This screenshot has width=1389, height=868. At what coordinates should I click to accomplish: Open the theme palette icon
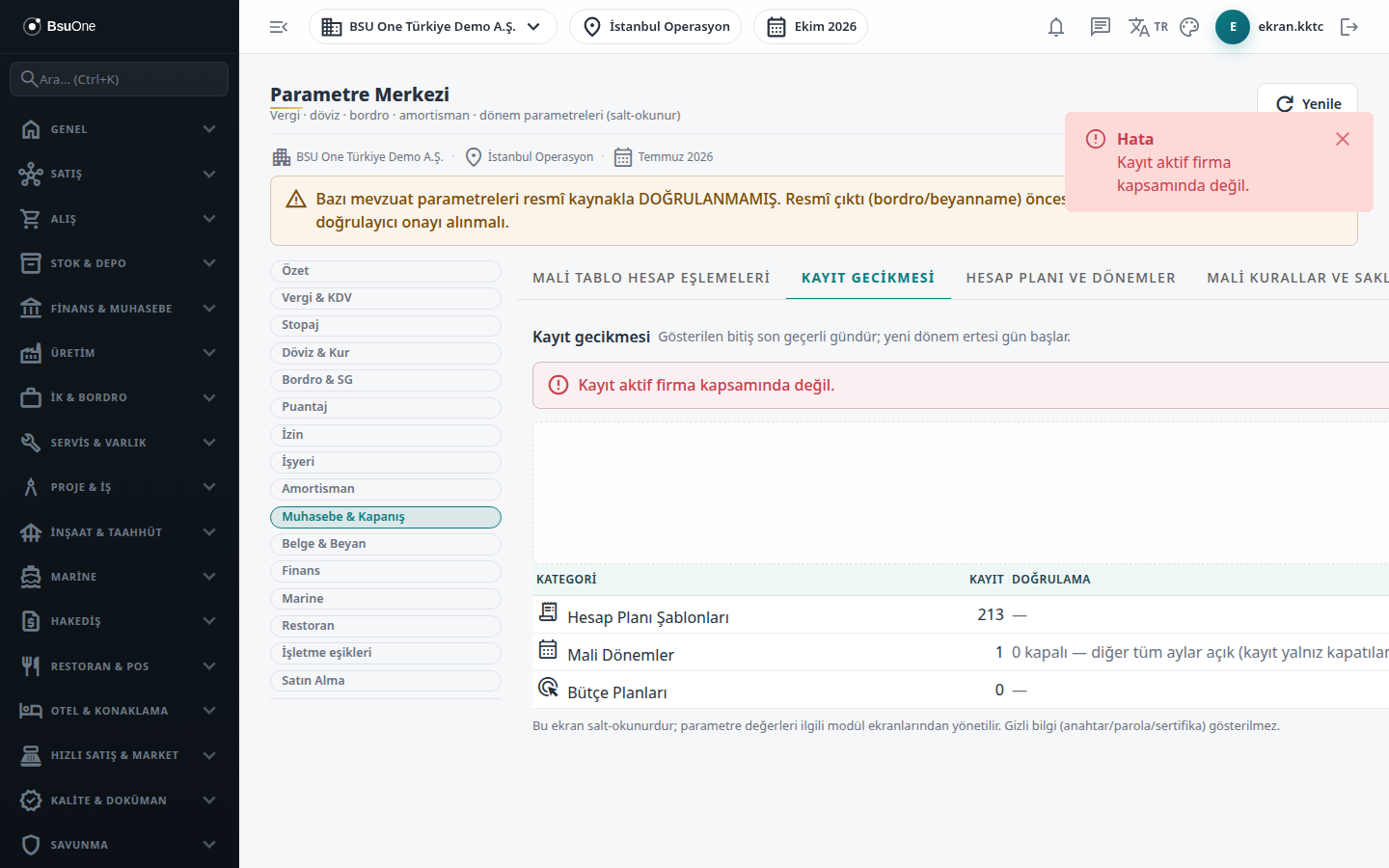coord(1189,27)
